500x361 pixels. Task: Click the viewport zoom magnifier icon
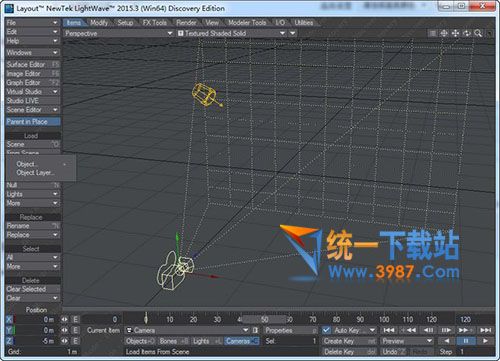tap(478, 33)
